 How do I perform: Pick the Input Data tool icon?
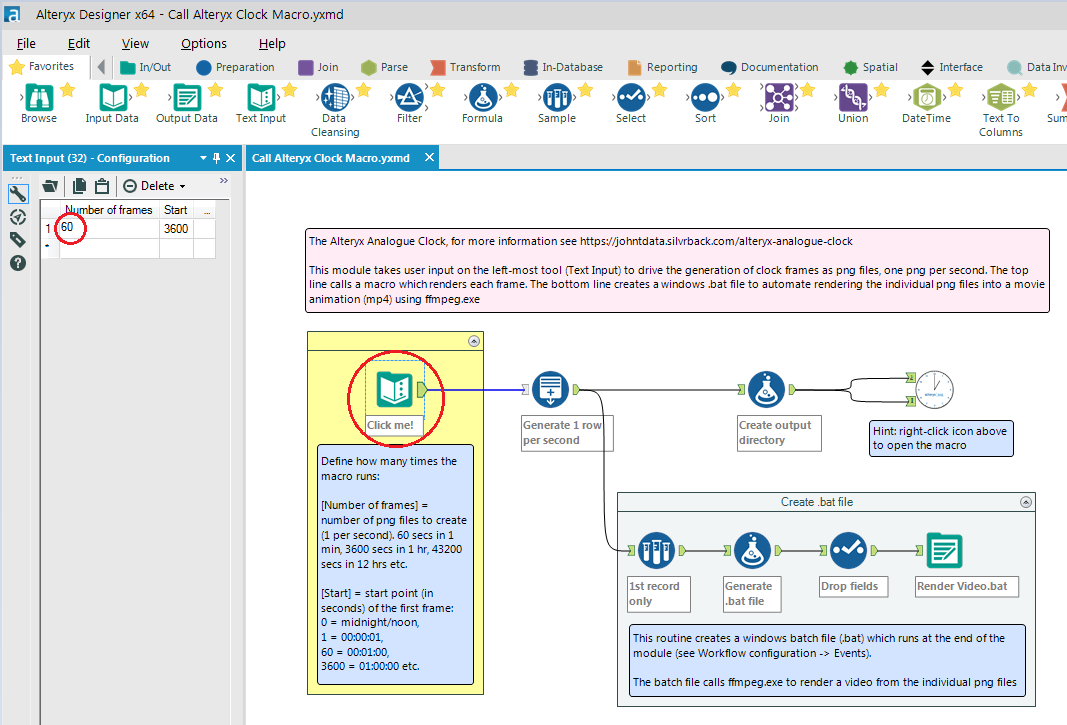(113, 97)
